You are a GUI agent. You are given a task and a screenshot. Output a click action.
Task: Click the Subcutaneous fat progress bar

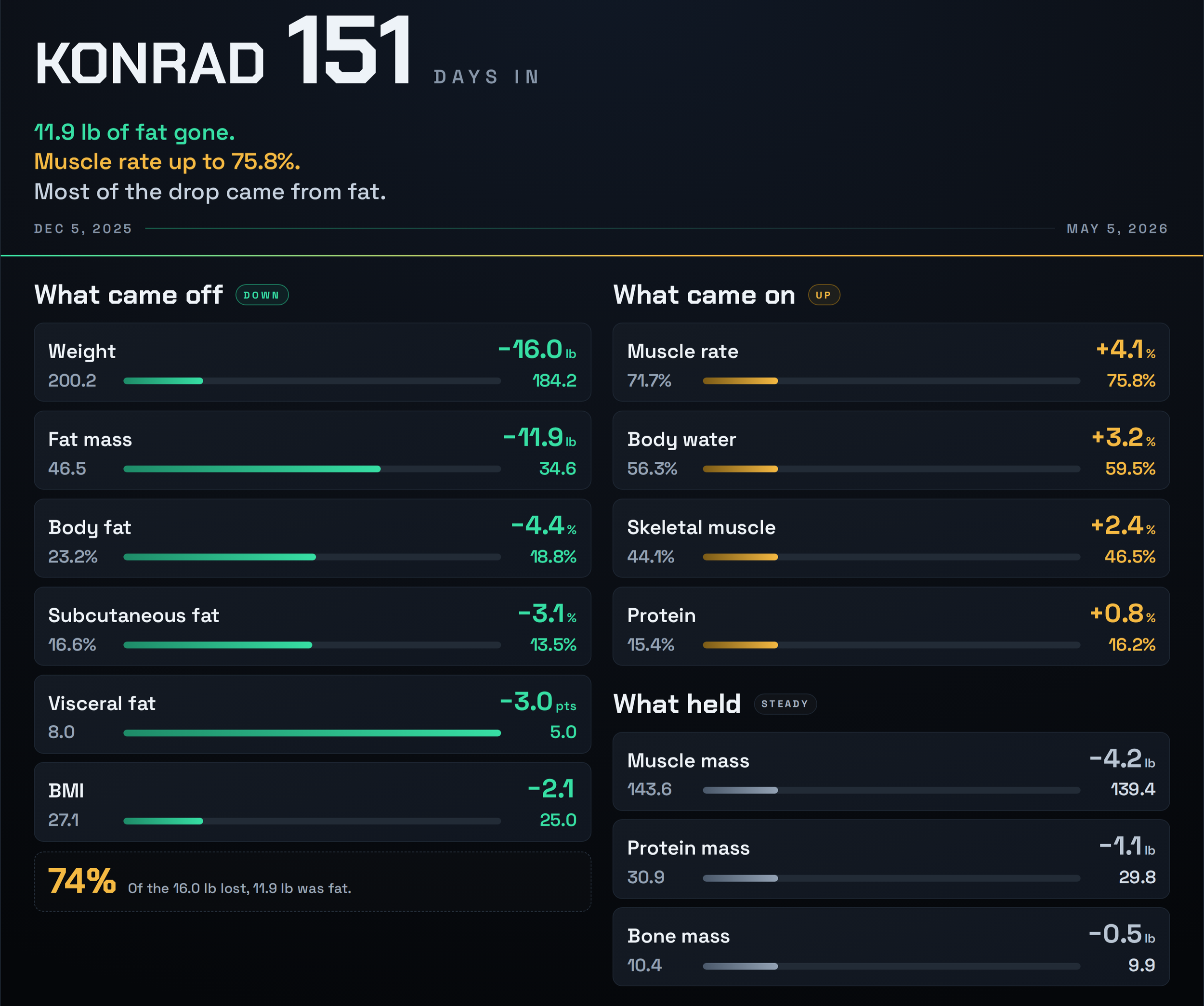(x=312, y=645)
